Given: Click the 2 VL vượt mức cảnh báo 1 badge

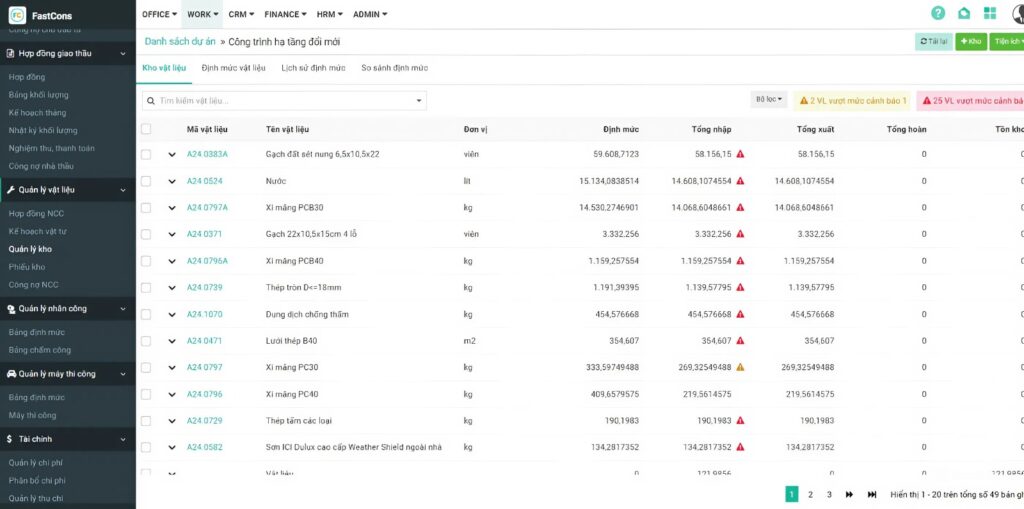Looking at the screenshot, I should point(852,101).
